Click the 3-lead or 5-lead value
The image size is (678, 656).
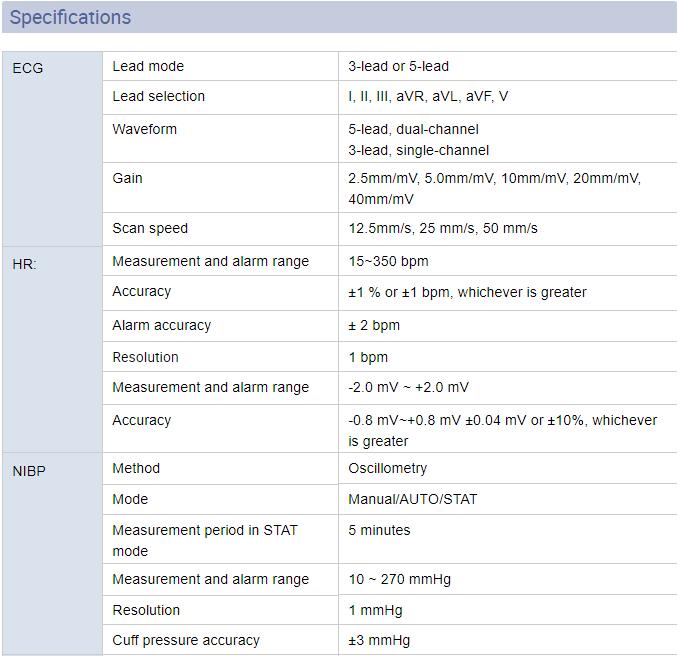398,66
